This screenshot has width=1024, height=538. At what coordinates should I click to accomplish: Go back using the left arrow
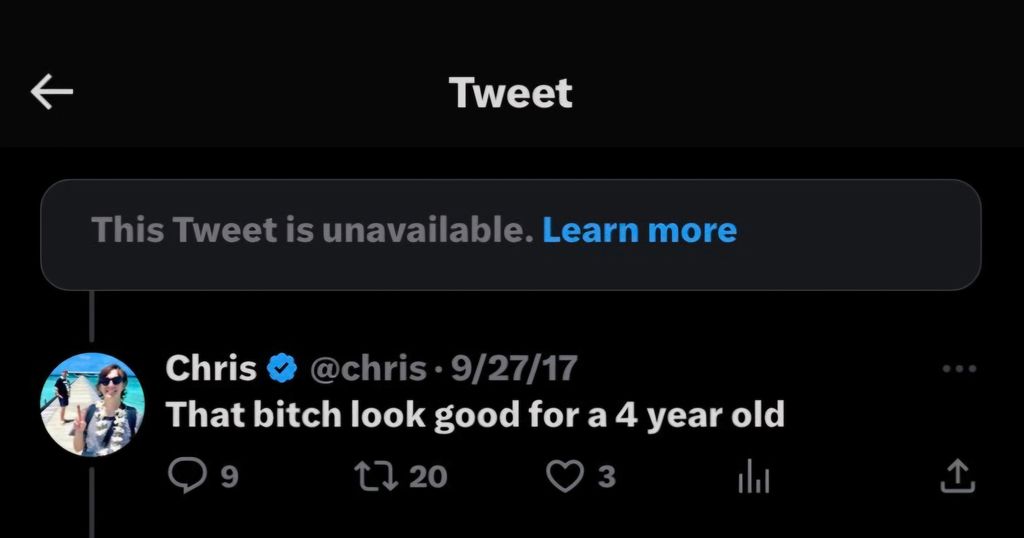pos(52,93)
